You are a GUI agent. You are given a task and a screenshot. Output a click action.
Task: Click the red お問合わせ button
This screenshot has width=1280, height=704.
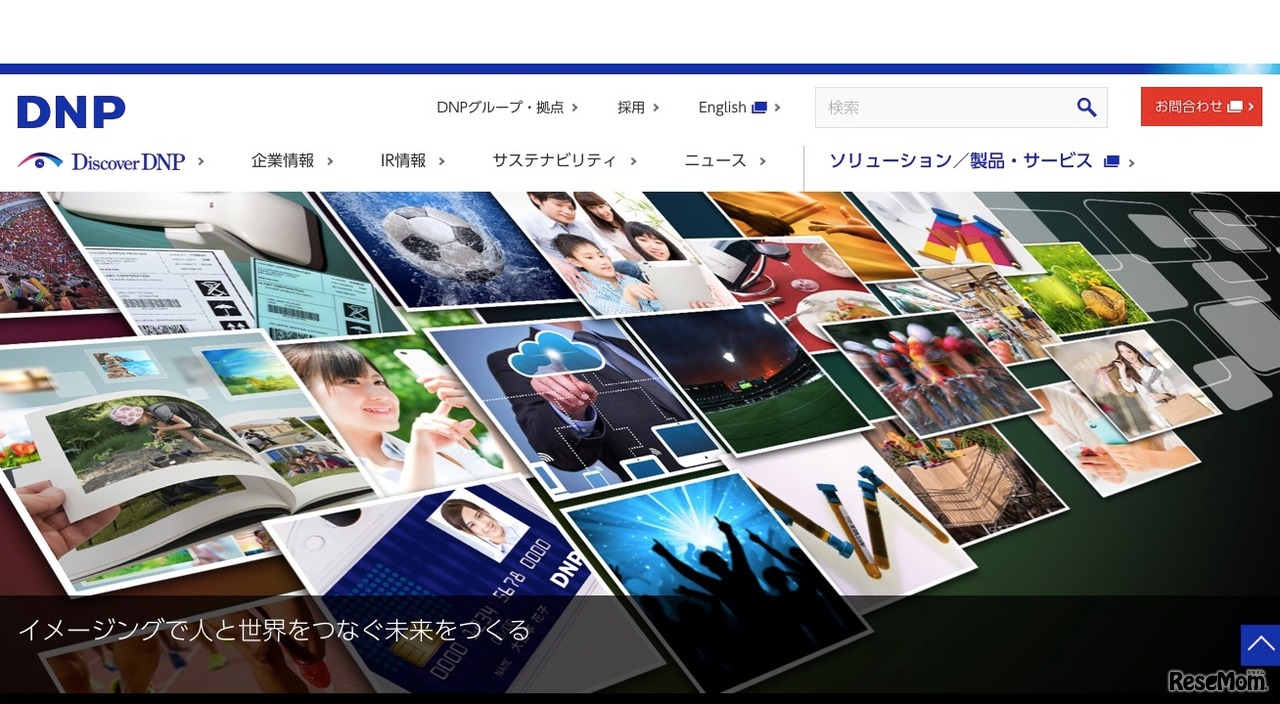[1201, 105]
